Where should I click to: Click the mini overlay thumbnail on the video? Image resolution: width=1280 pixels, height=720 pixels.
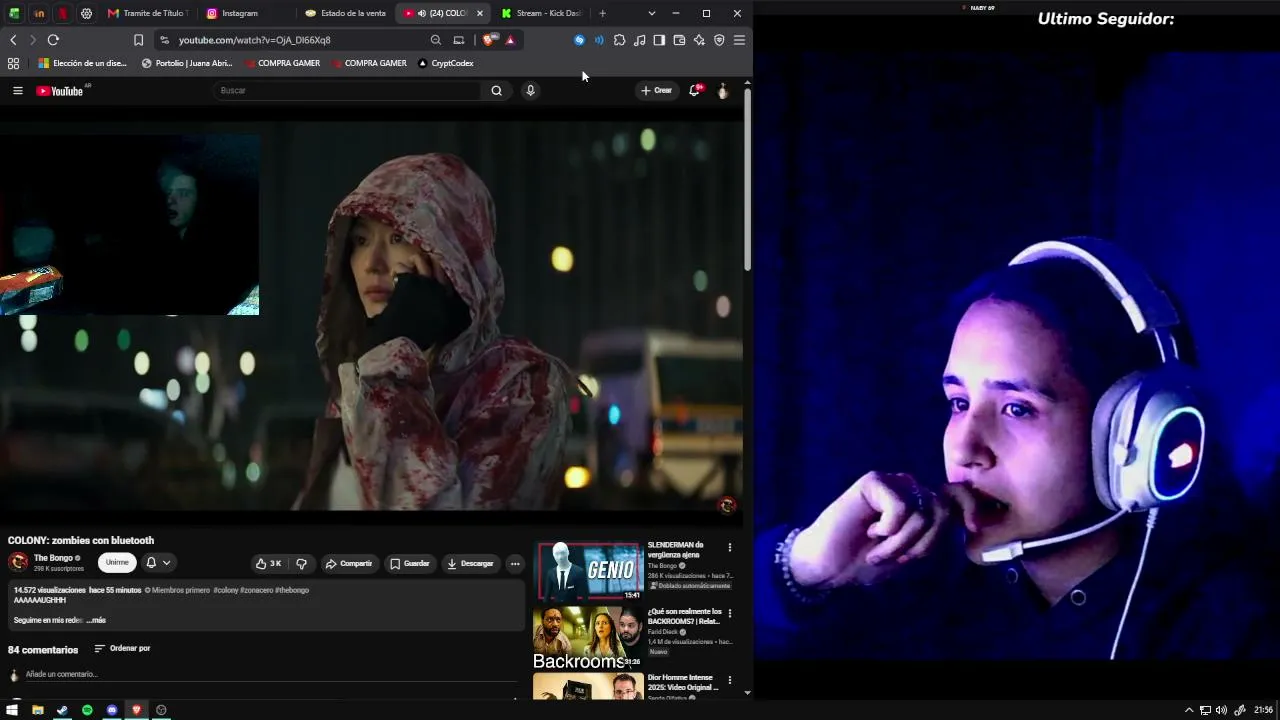[x=130, y=224]
